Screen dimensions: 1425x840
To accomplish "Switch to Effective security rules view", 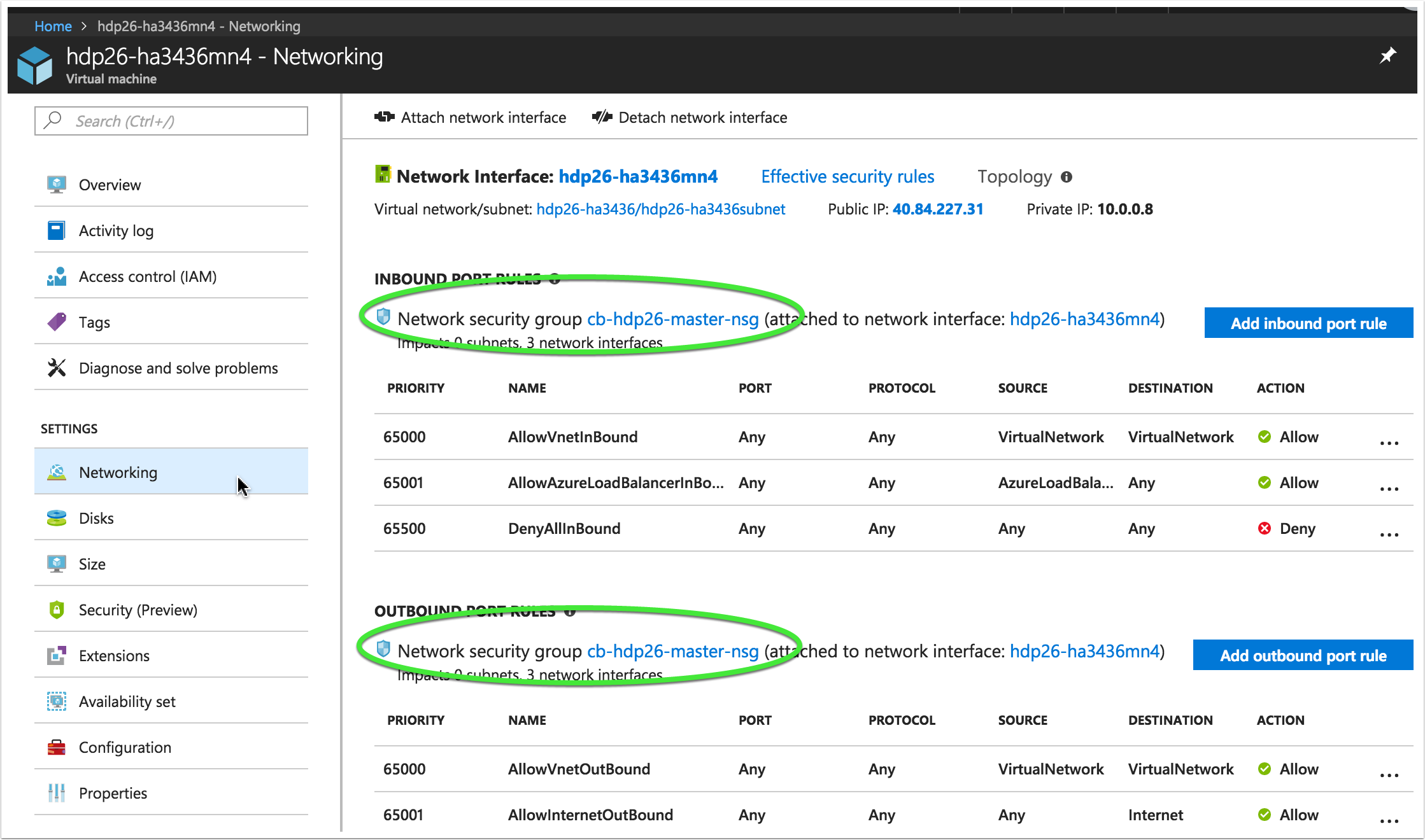I will click(847, 176).
